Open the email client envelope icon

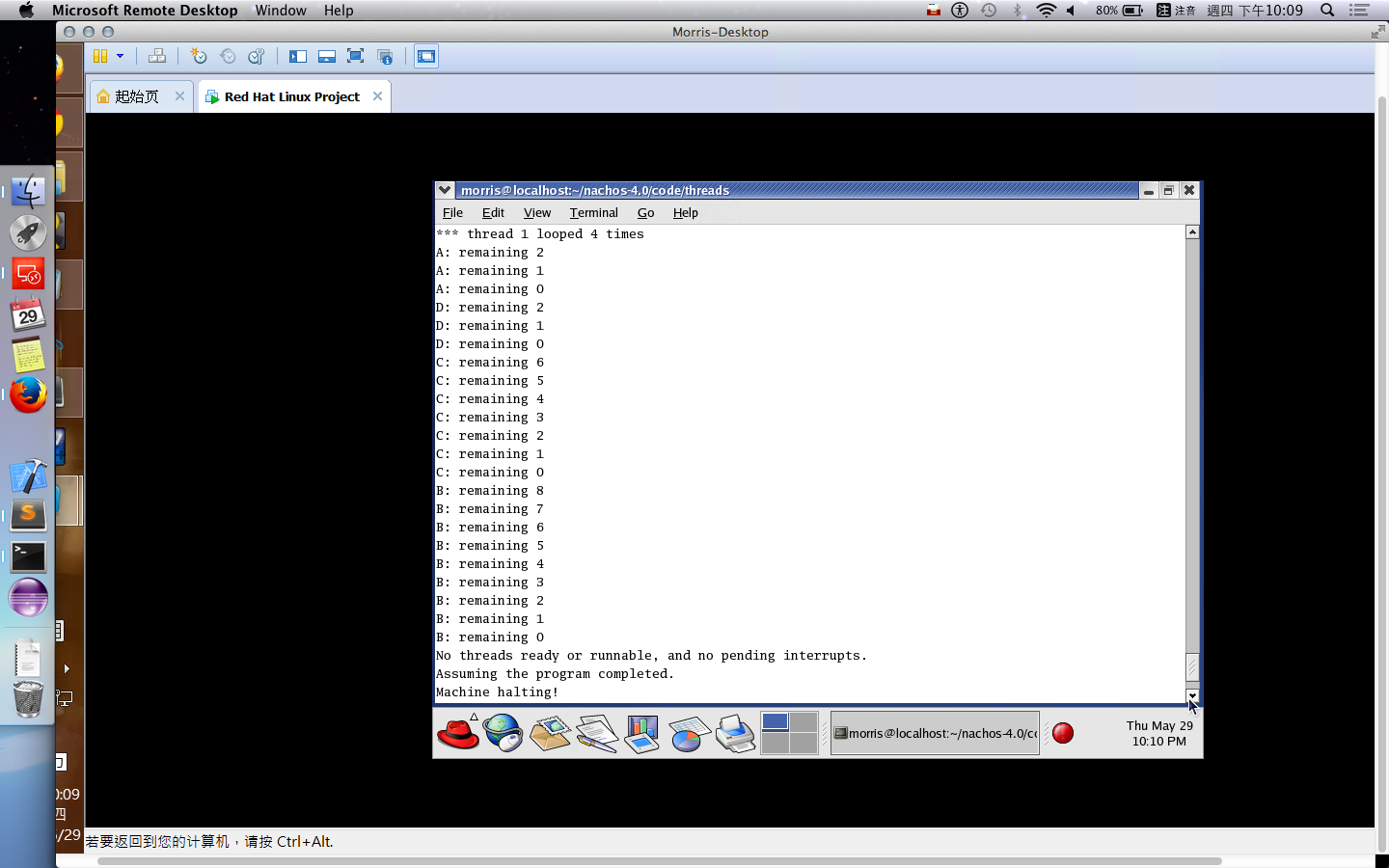(x=550, y=734)
